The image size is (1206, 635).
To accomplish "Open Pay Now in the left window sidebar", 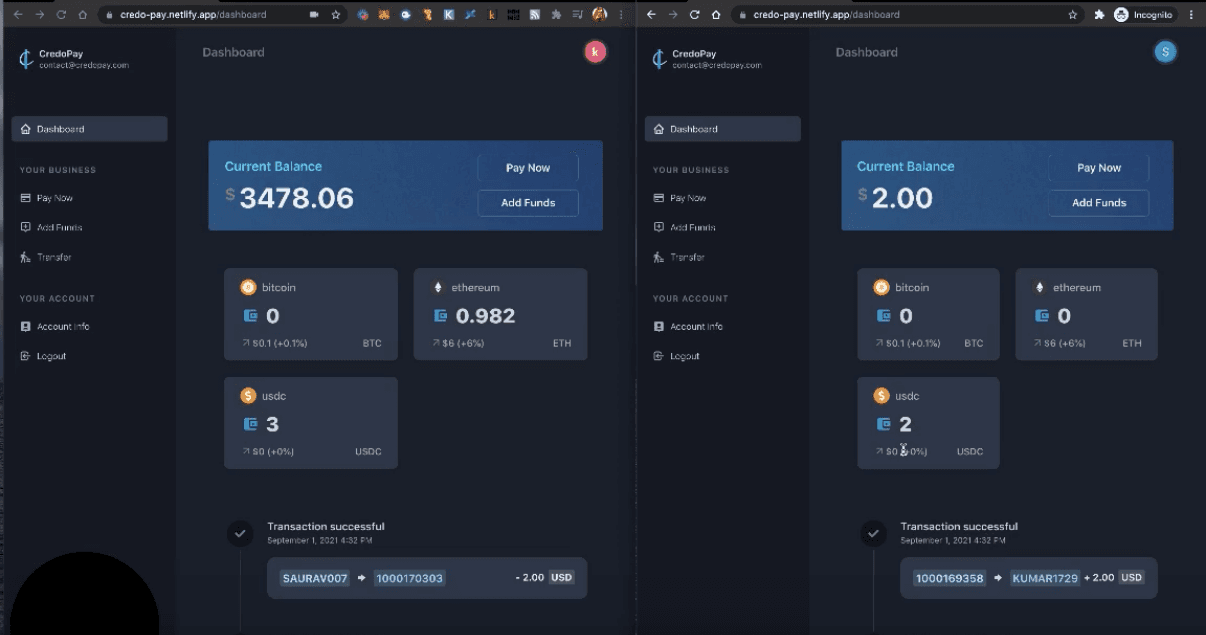I will pyautogui.click(x=47, y=198).
